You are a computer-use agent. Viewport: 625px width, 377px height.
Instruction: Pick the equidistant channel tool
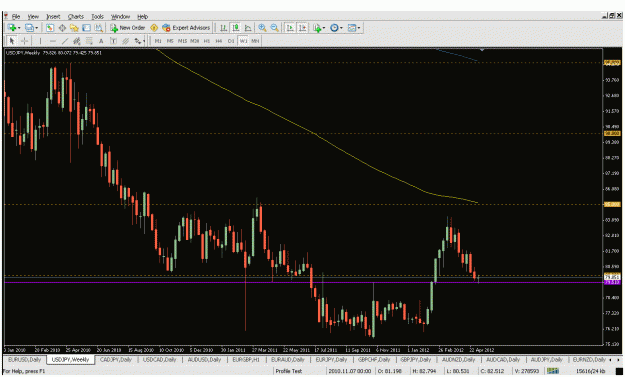77,41
